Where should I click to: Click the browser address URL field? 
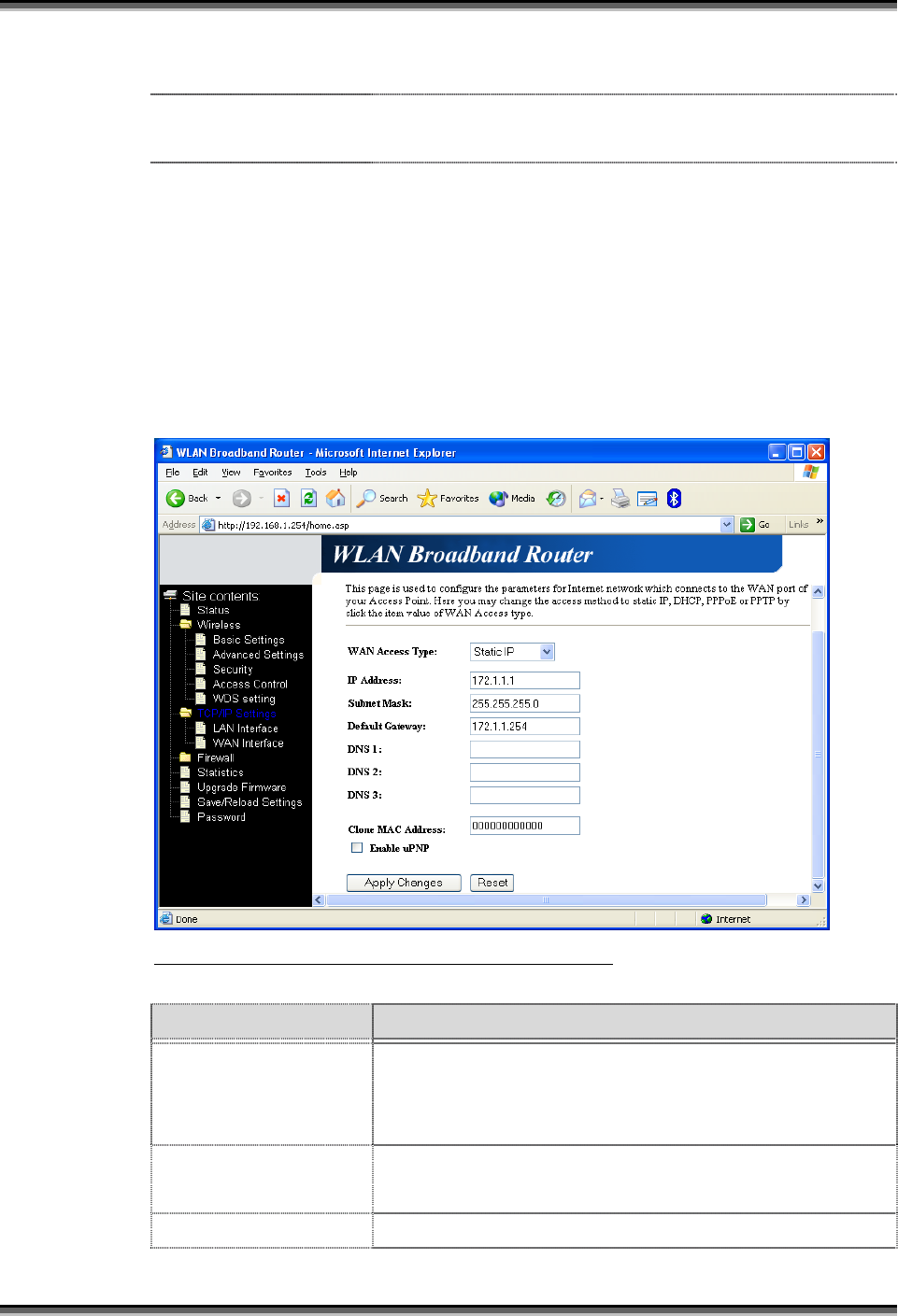point(467,525)
